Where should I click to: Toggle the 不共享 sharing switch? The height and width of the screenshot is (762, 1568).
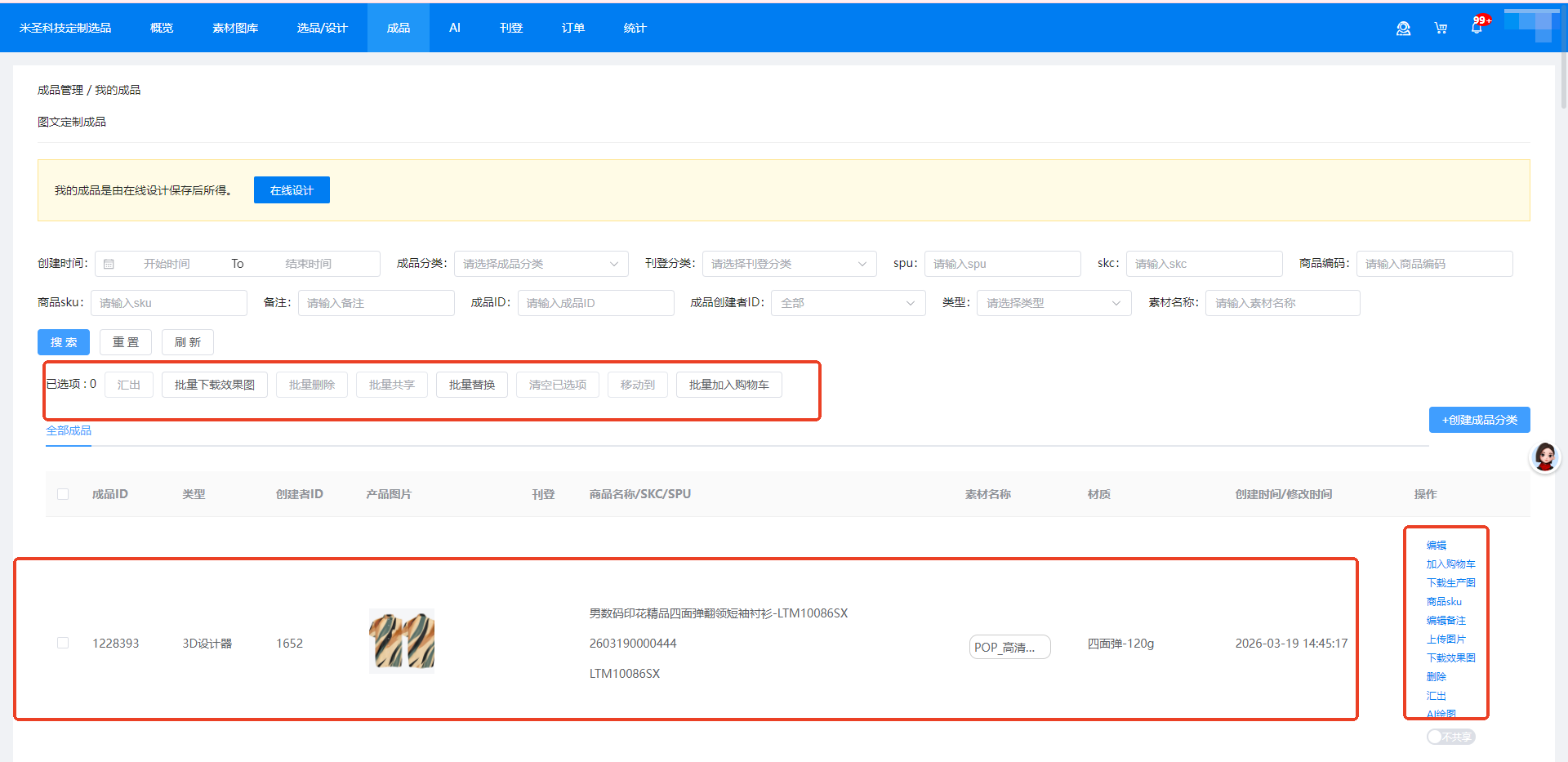point(1450,737)
